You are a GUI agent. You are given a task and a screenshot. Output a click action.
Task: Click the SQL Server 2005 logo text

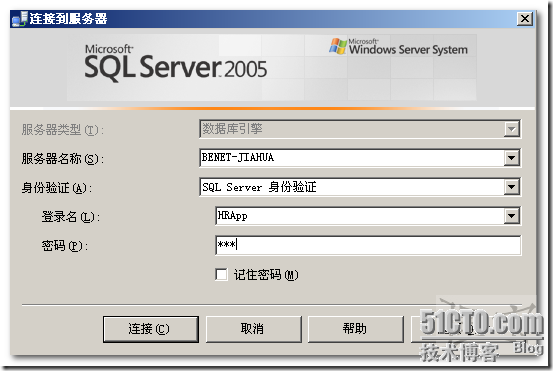[x=175, y=63]
